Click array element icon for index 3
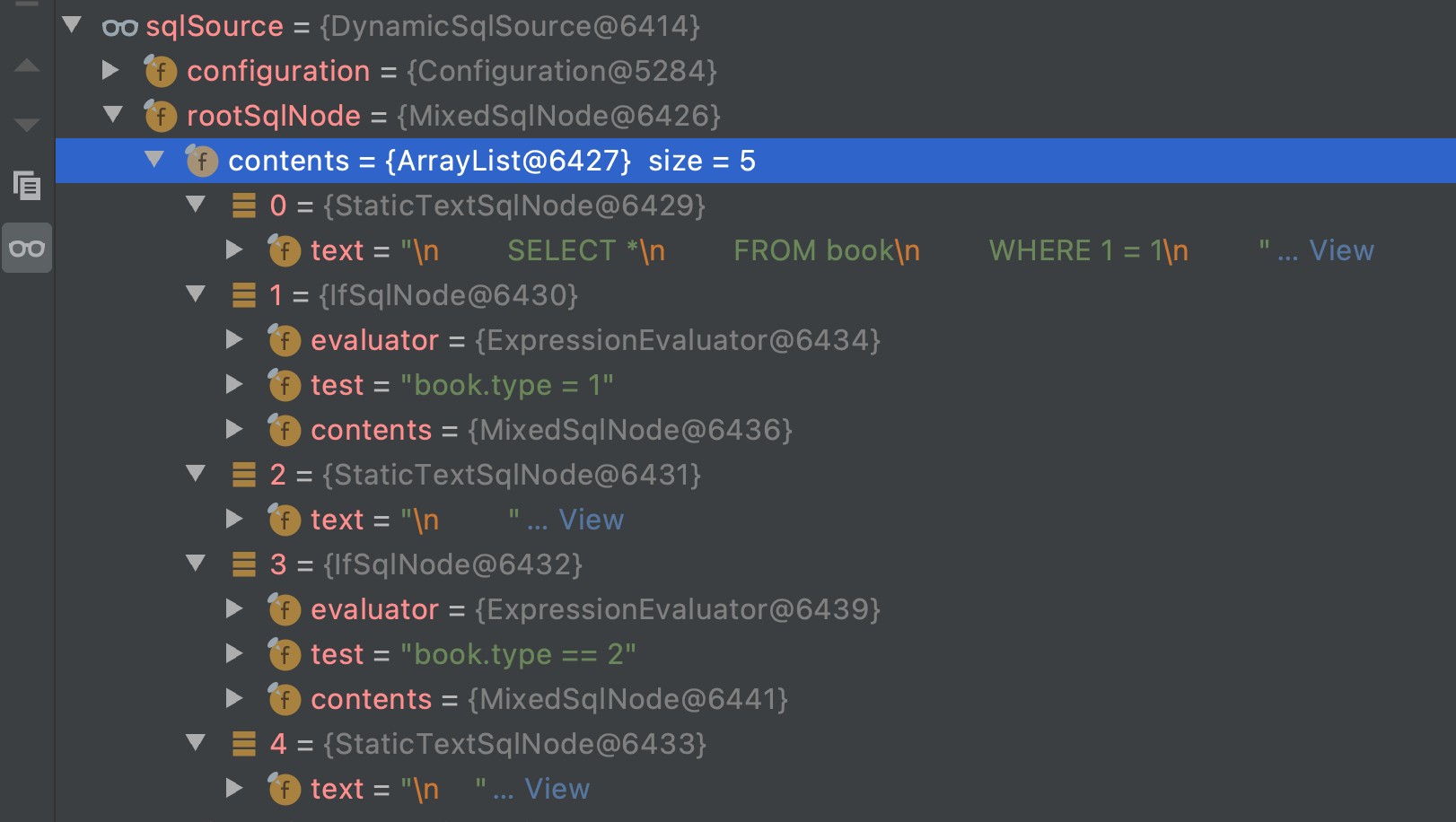The image size is (1456, 822). point(244,564)
